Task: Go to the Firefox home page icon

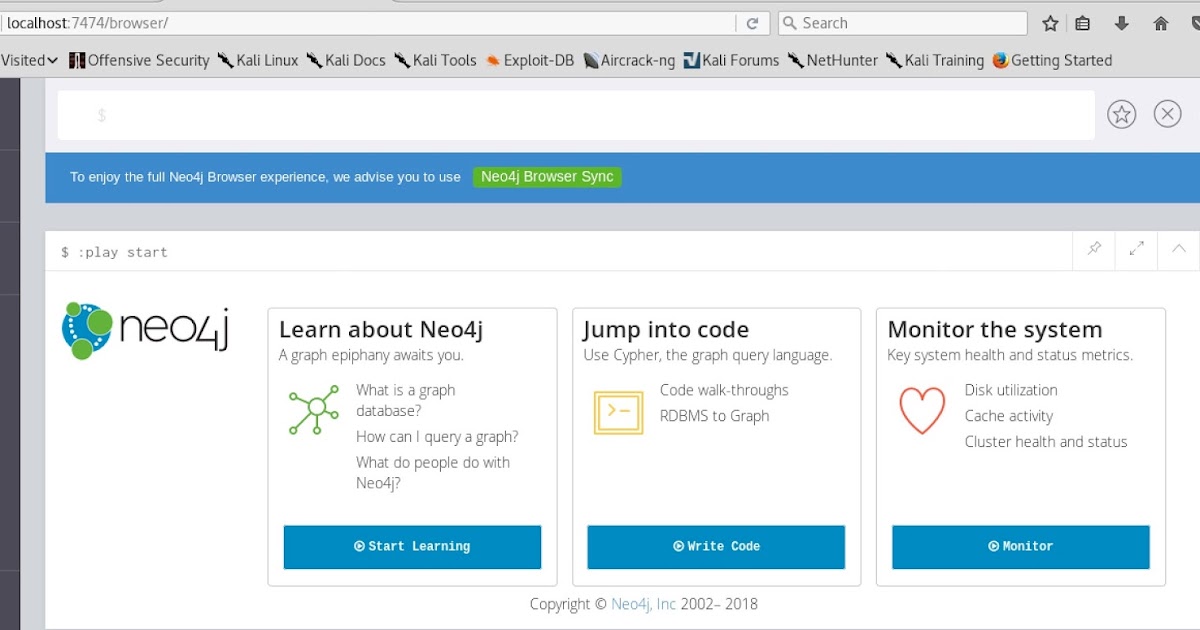Action: pyautogui.click(x=1161, y=23)
